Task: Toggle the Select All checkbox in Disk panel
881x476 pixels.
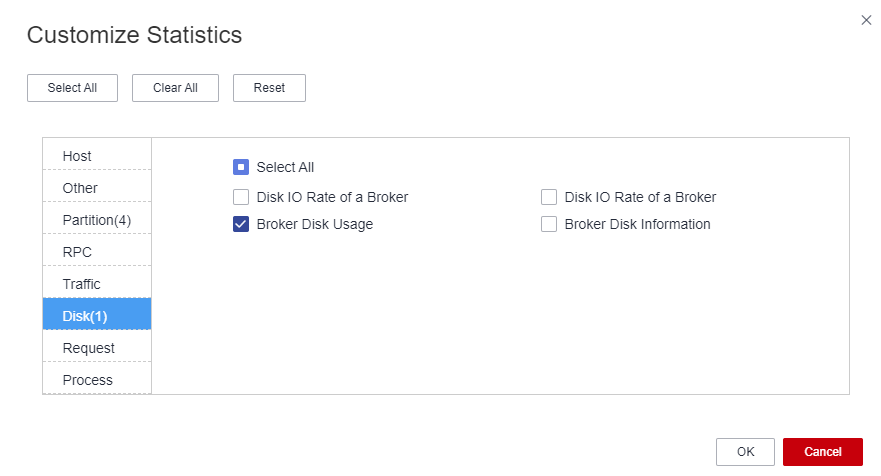Action: click(241, 167)
